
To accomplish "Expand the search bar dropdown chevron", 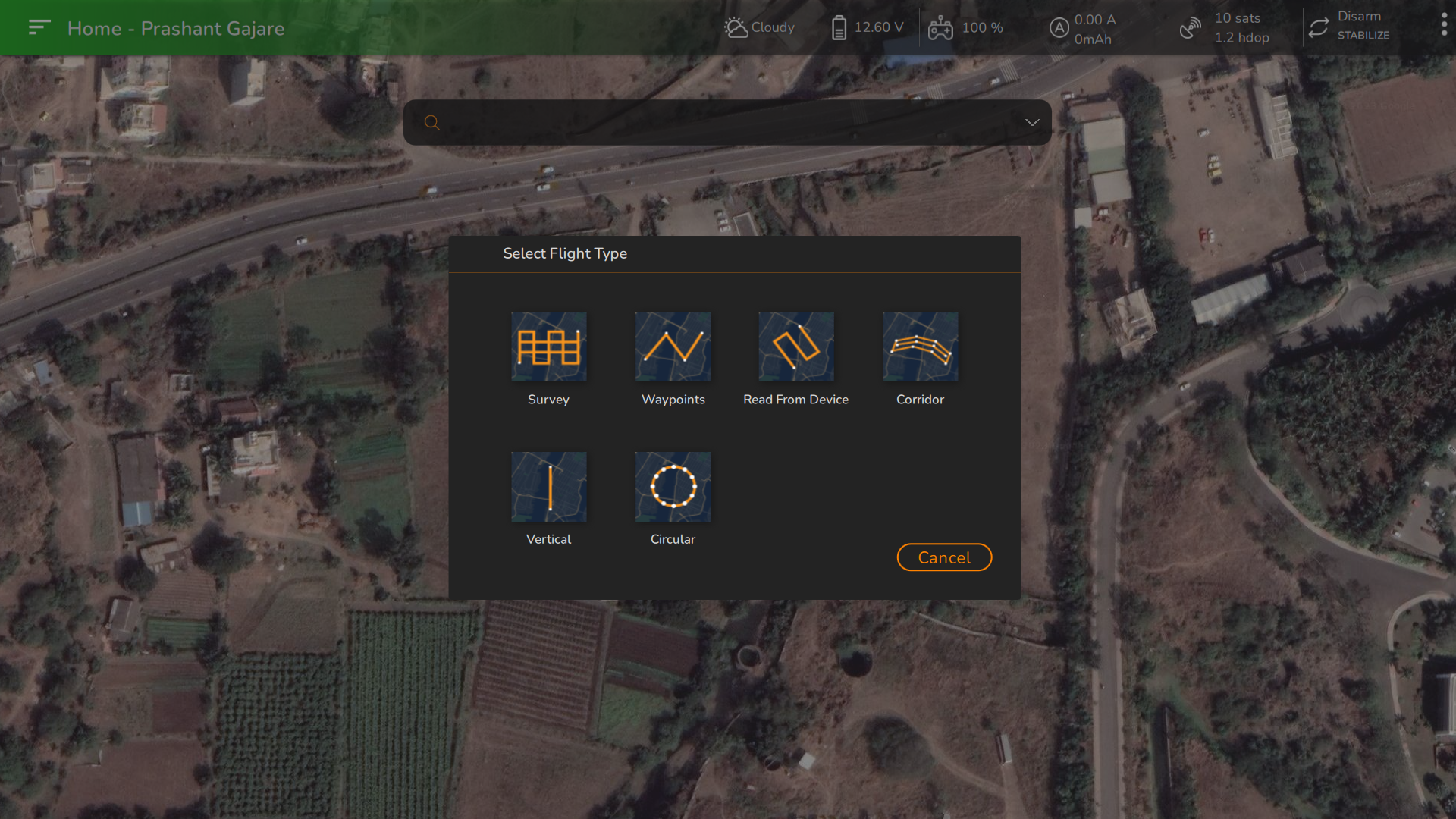I will 1032,122.
